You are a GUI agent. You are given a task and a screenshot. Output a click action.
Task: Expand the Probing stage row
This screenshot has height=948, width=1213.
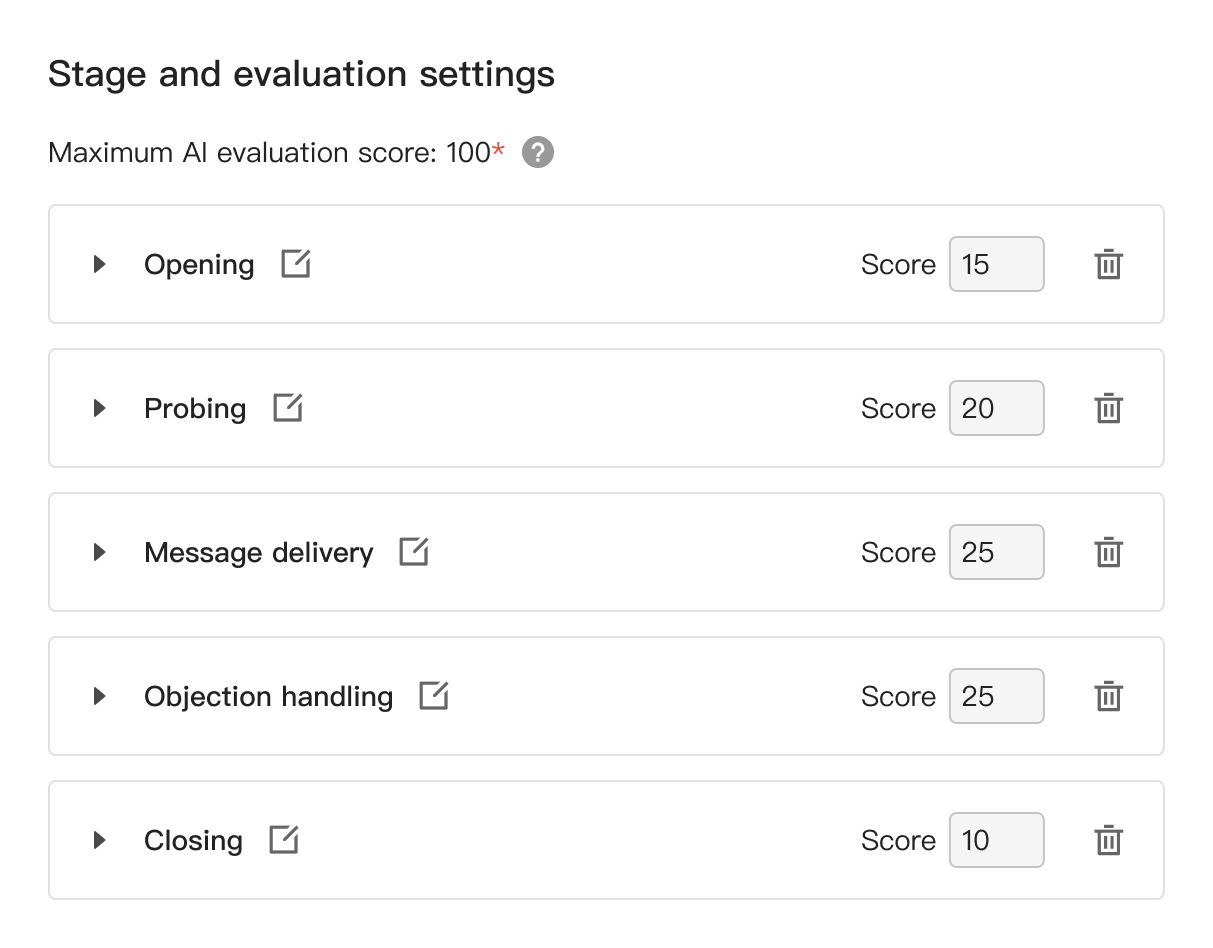[99, 408]
